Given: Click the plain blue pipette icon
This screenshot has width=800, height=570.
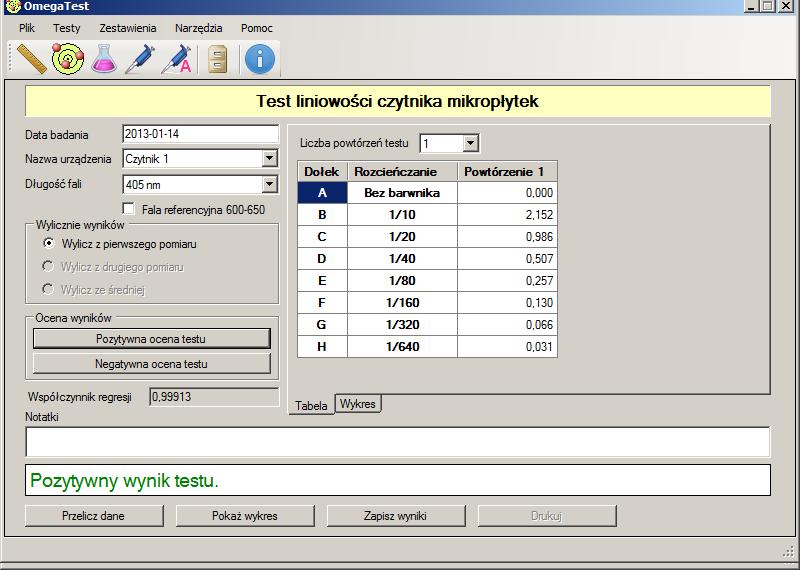Looking at the screenshot, I should (x=140, y=59).
